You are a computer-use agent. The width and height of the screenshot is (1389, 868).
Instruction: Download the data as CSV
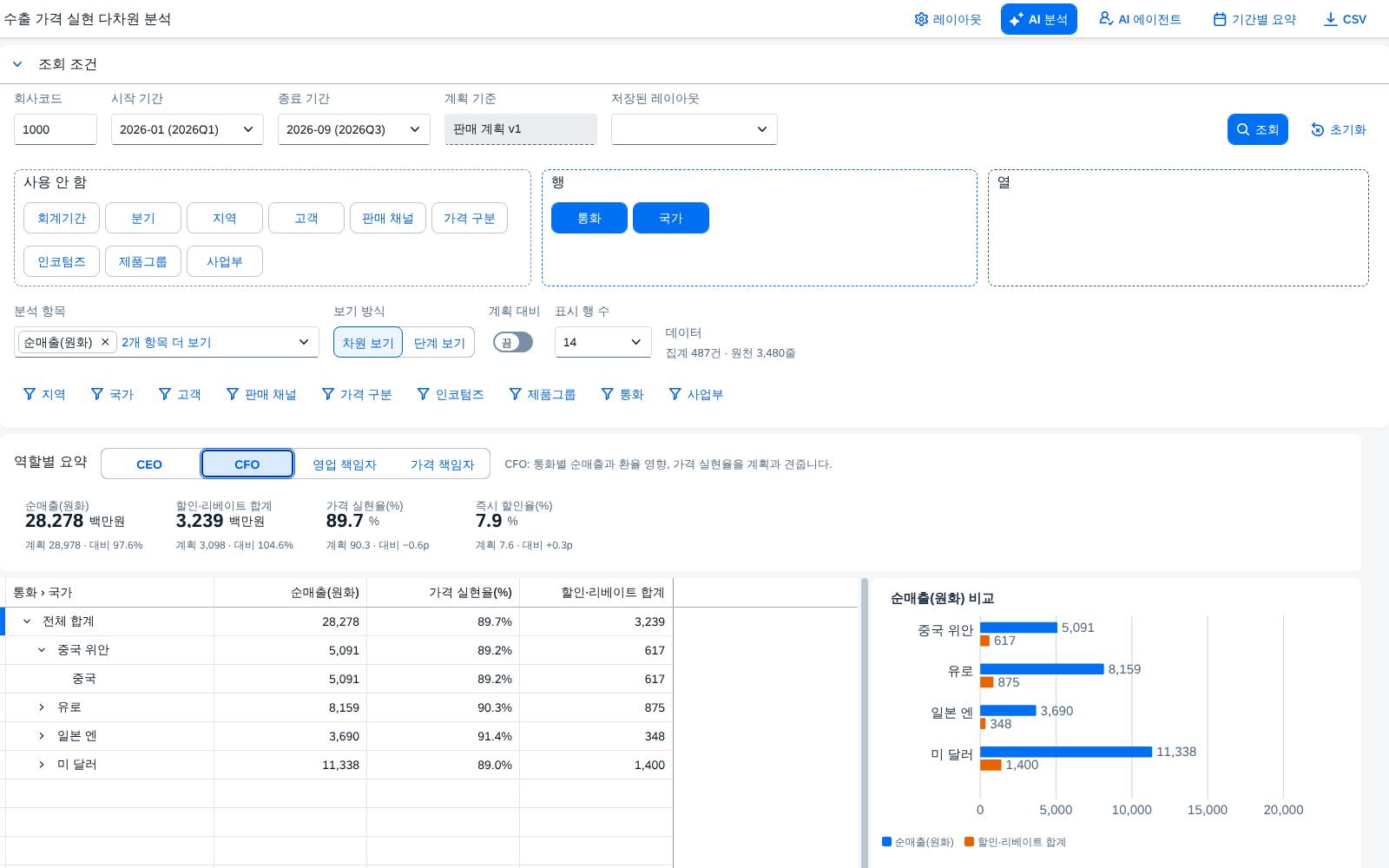[1345, 19]
